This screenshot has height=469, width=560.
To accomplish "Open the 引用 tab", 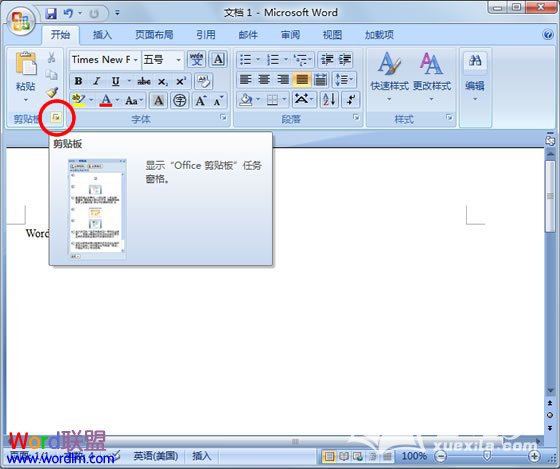I will click(206, 35).
